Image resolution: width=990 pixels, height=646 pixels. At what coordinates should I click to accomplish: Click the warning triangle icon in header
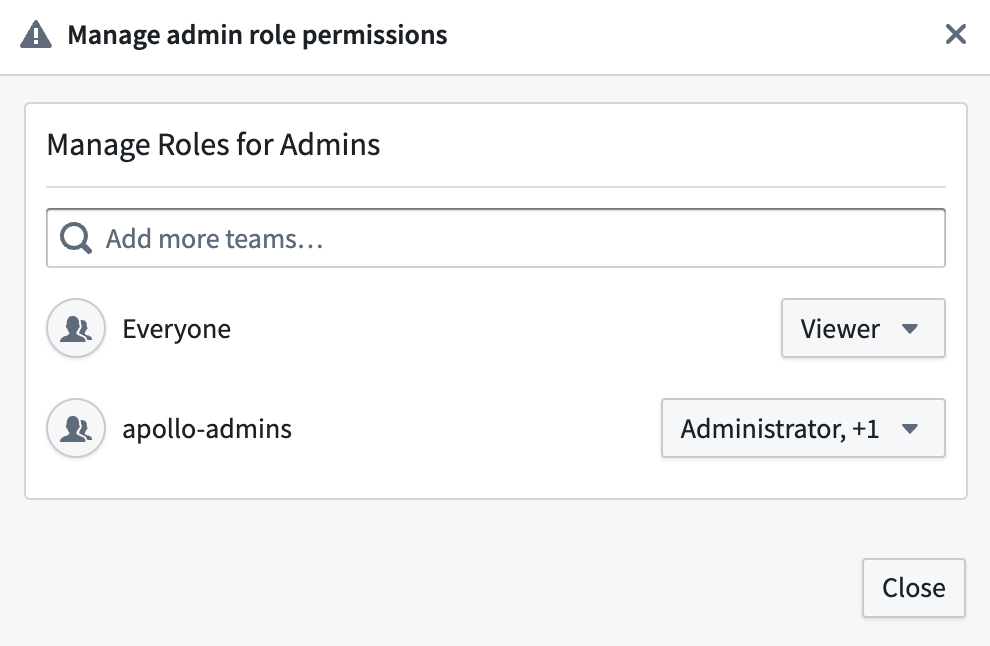point(36,34)
